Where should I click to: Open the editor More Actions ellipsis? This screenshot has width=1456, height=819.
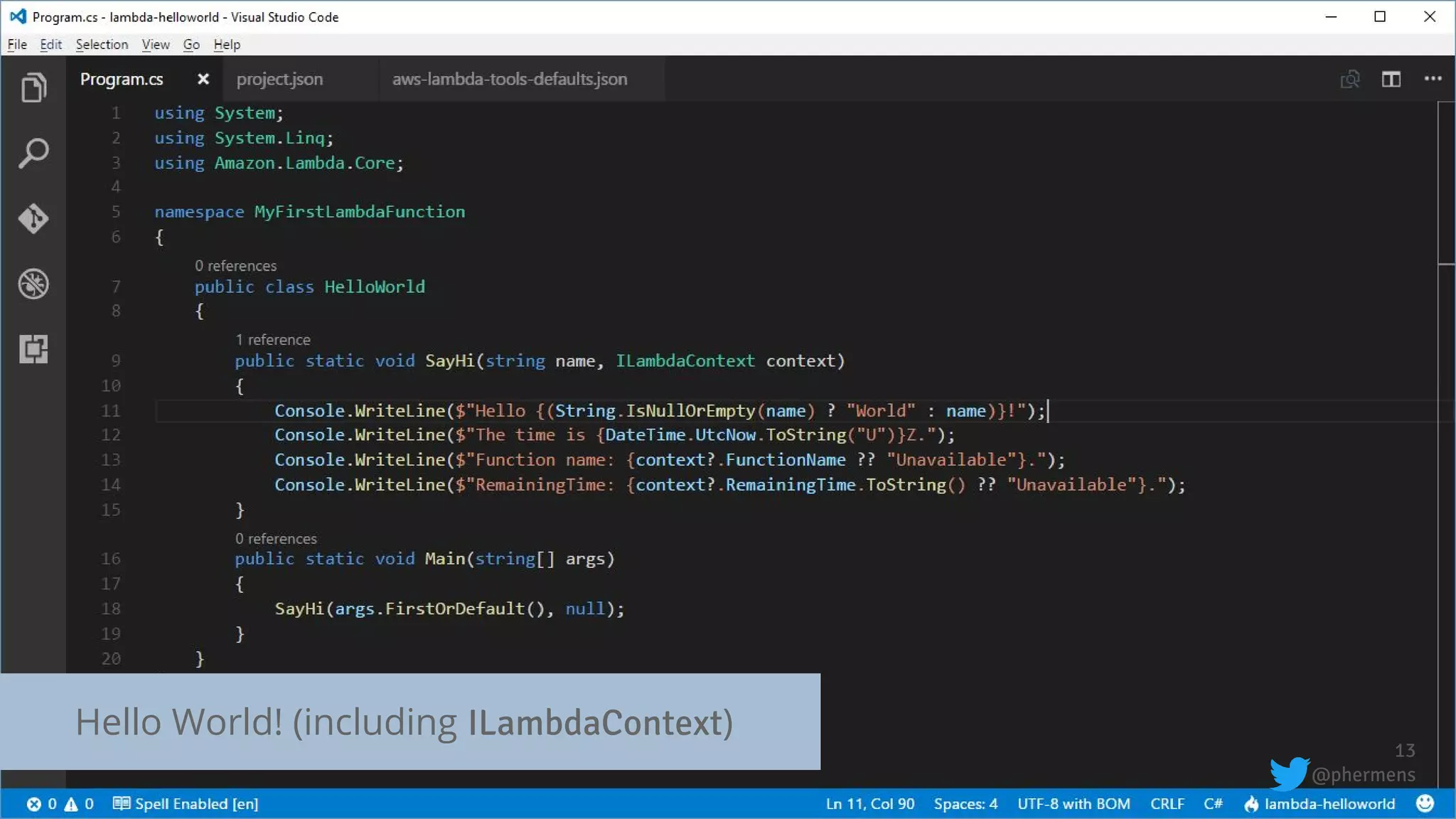[x=1433, y=79]
